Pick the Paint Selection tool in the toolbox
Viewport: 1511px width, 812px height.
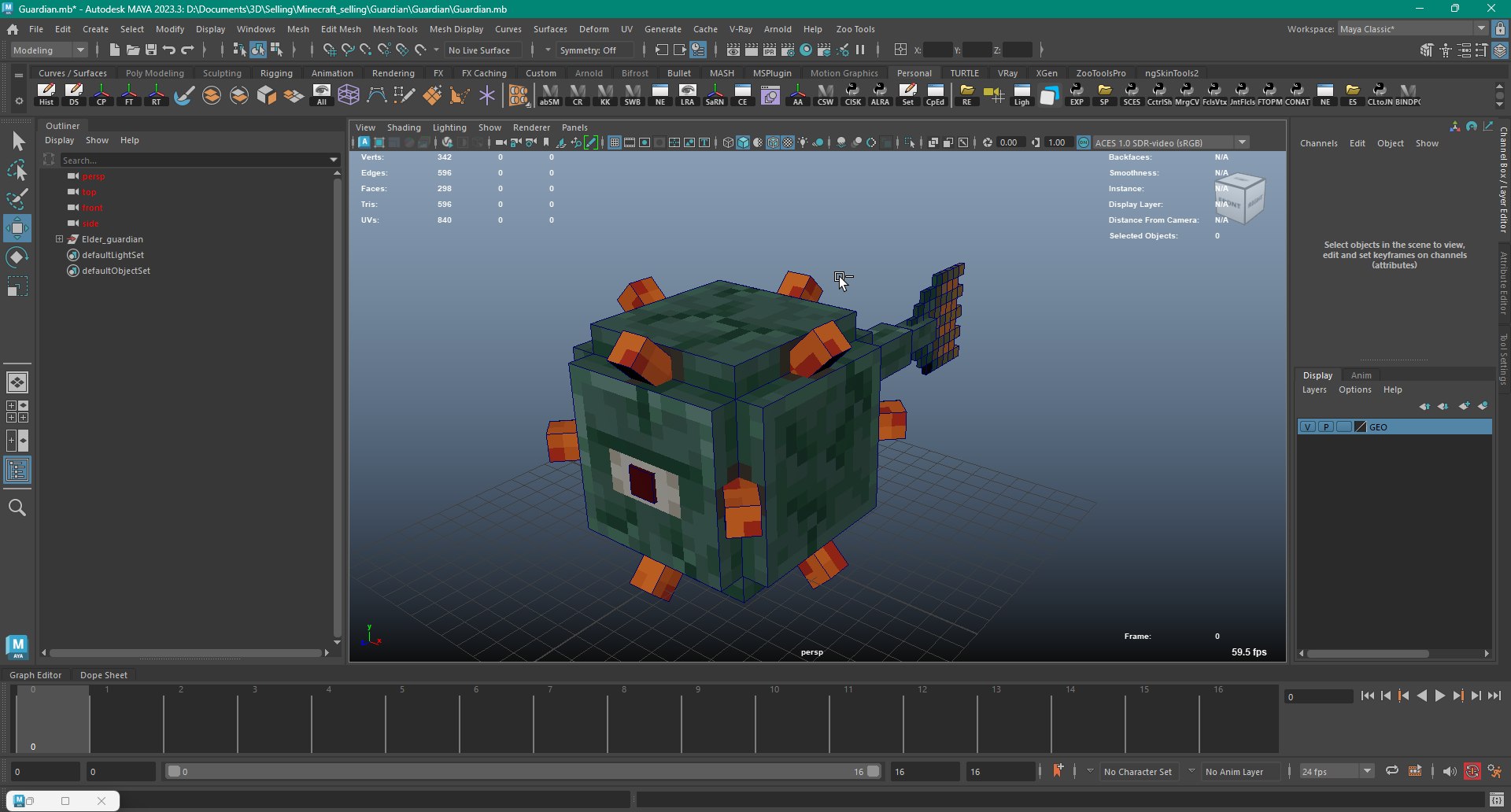click(x=17, y=199)
